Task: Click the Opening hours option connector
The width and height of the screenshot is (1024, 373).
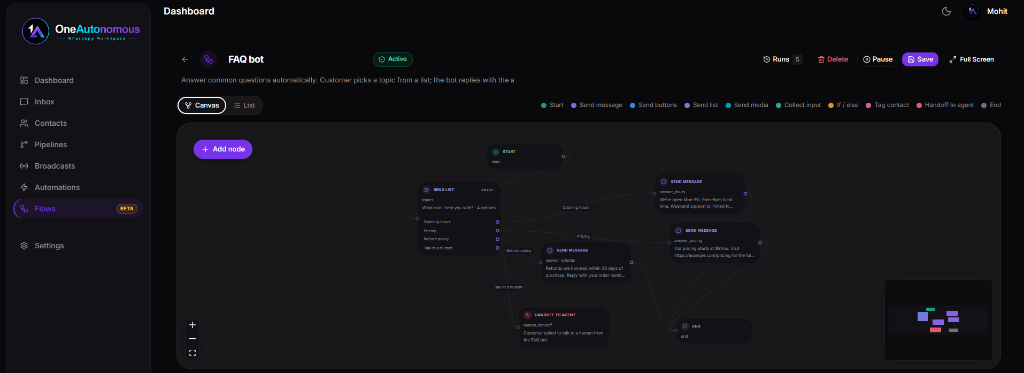Action: coord(497,222)
